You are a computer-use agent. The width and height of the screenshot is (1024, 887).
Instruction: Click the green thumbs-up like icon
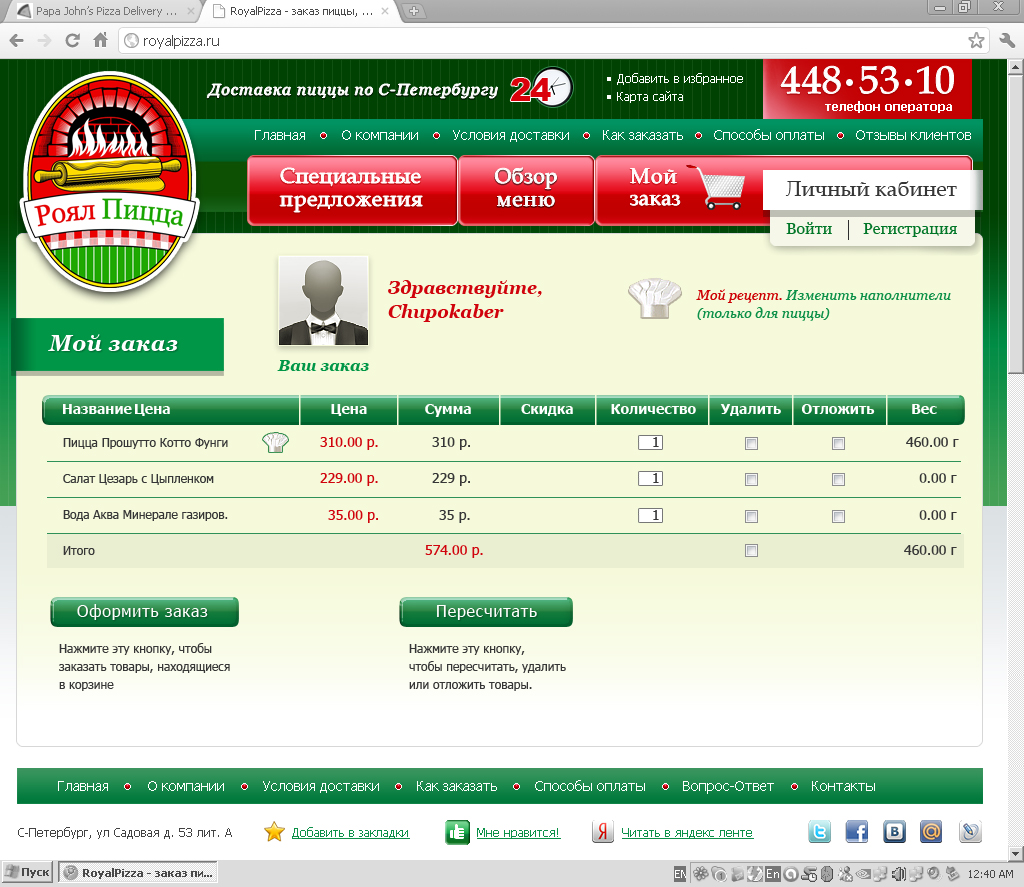(x=457, y=832)
